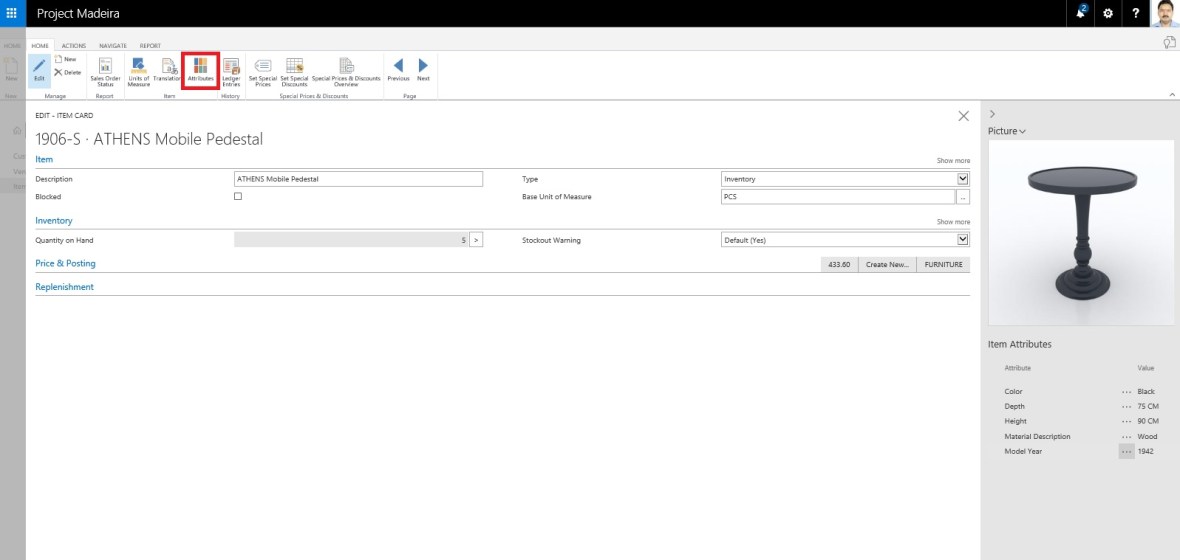The width and height of the screenshot is (1180, 560).
Task: Open Ledger Entries history
Action: coord(231,70)
